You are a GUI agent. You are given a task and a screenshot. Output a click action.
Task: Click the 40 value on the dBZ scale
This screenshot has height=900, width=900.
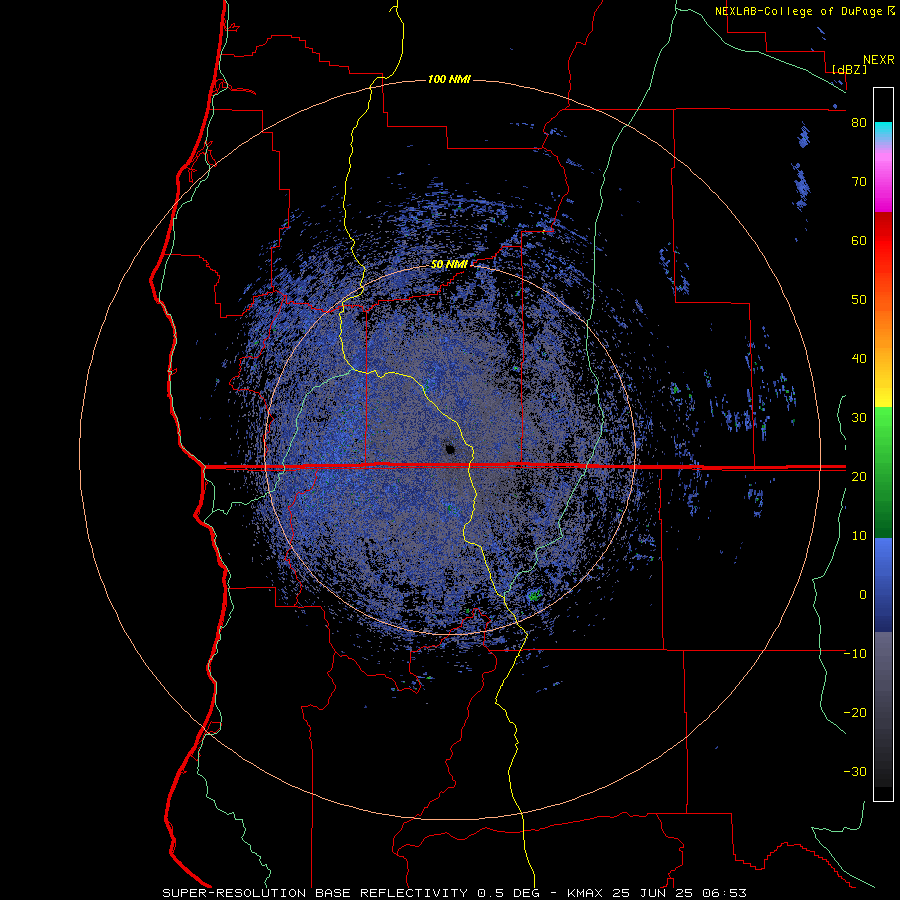click(859, 359)
